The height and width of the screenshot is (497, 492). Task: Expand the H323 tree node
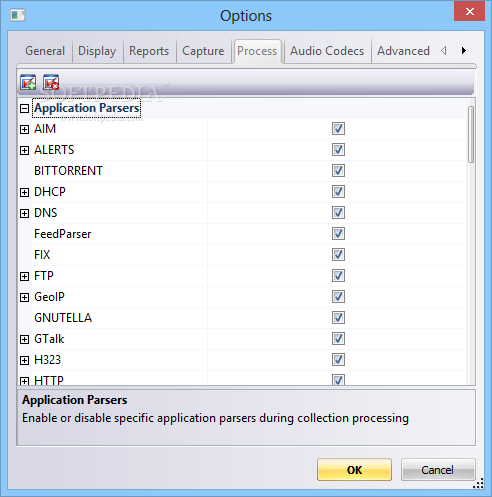(24, 361)
